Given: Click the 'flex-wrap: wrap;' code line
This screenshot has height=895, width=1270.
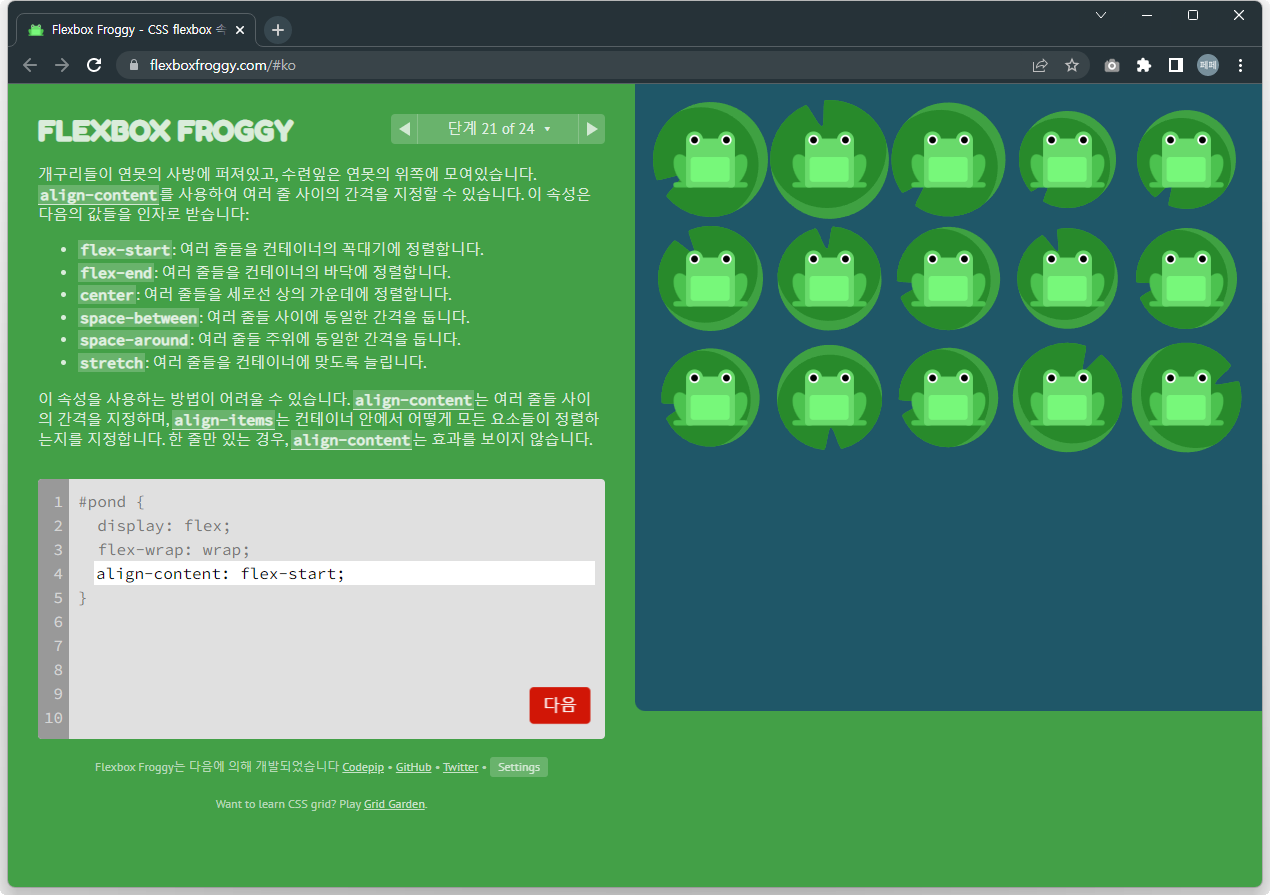Looking at the screenshot, I should (x=174, y=550).
